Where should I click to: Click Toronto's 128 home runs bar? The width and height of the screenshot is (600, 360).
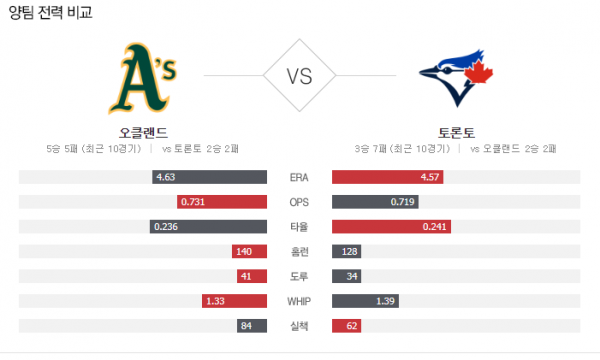click(x=347, y=251)
